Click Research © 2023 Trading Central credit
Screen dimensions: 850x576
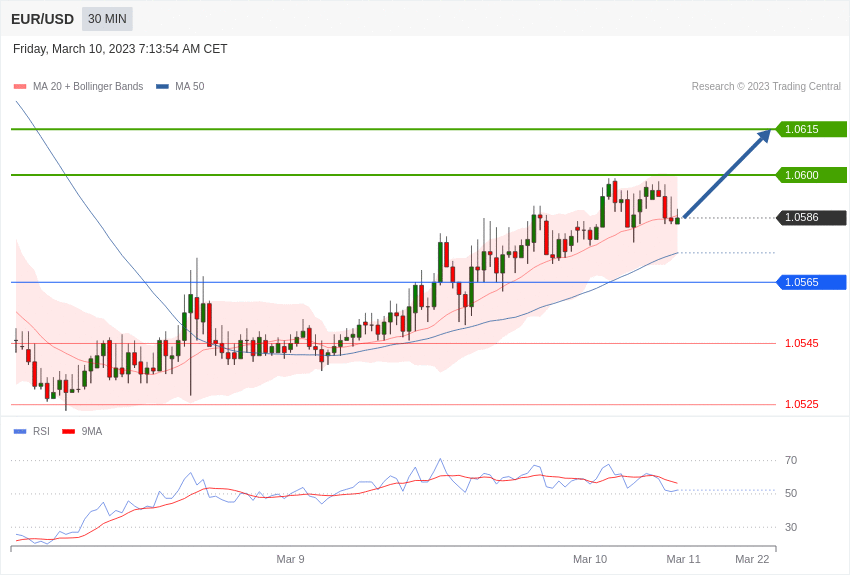766,87
